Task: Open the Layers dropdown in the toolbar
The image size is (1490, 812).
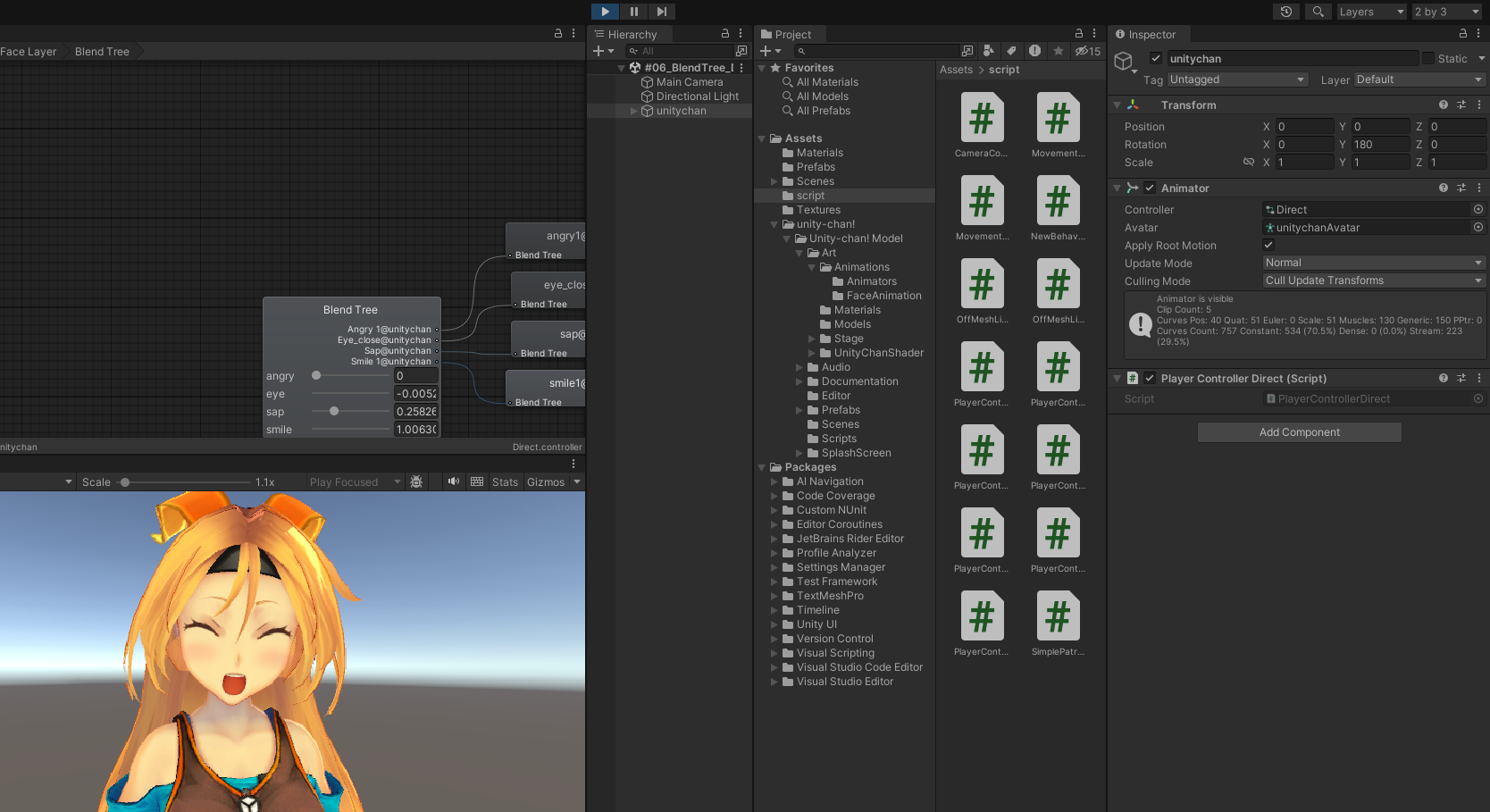Action: tap(1371, 12)
